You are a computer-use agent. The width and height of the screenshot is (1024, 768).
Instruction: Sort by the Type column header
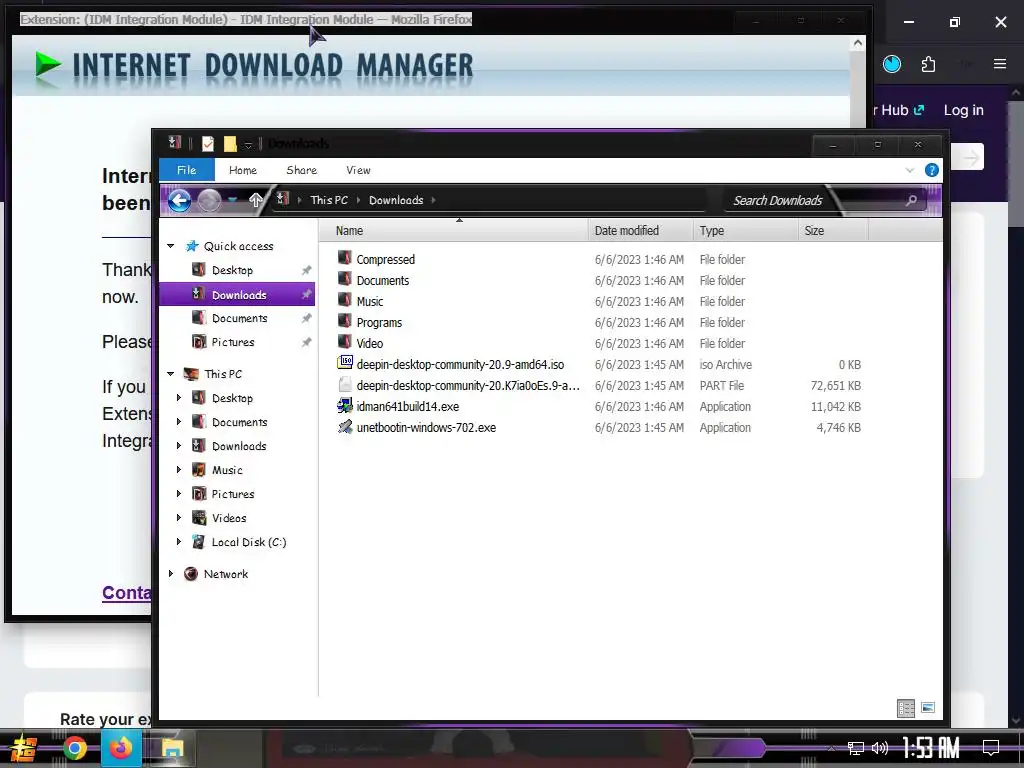[745, 231]
